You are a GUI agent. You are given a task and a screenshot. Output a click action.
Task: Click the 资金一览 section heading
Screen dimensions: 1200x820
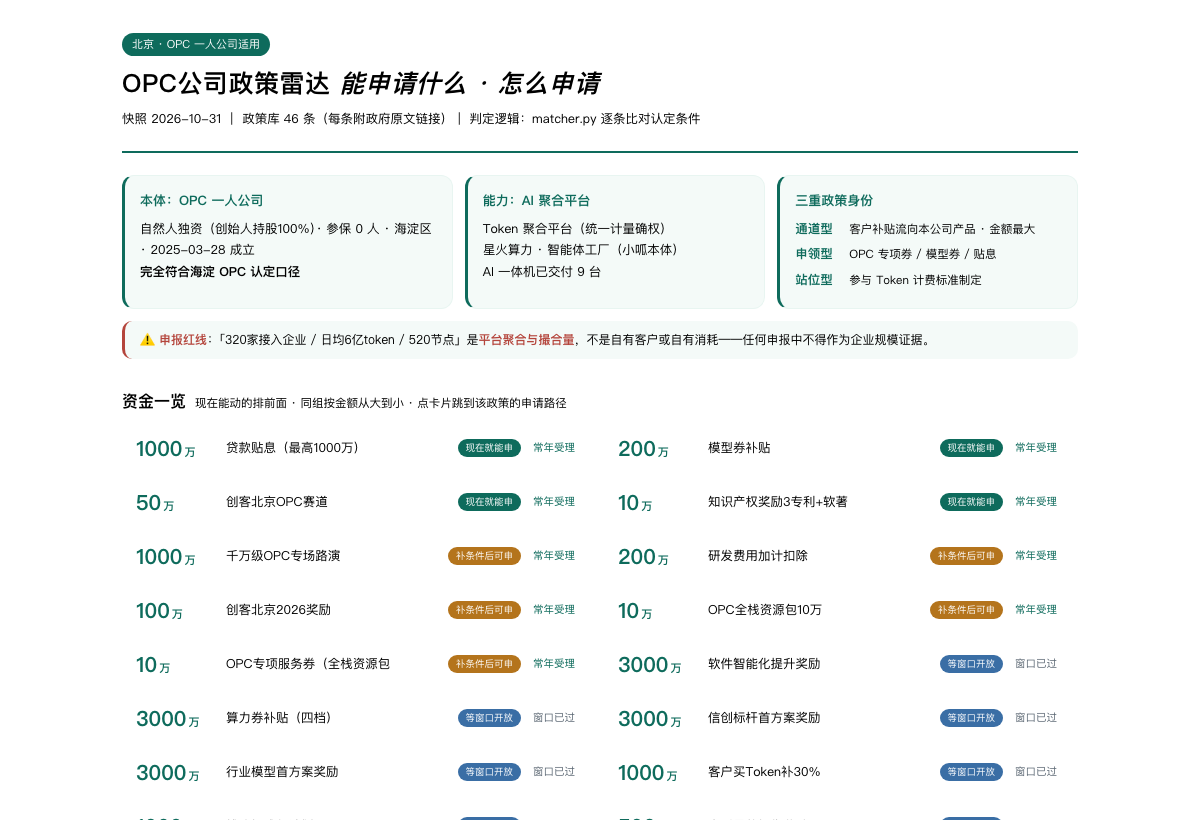(154, 402)
